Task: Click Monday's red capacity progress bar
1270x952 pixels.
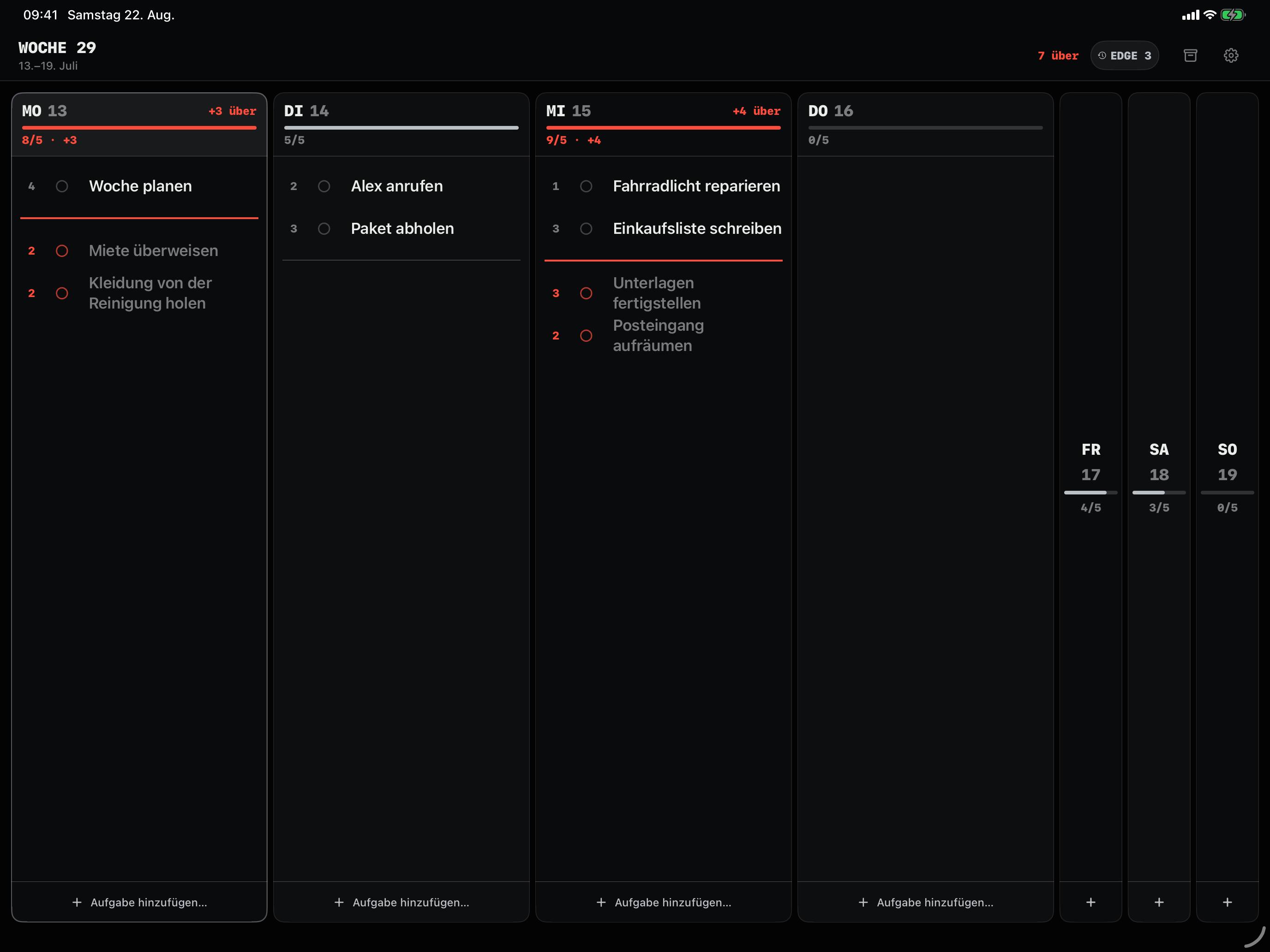Action: (139, 127)
